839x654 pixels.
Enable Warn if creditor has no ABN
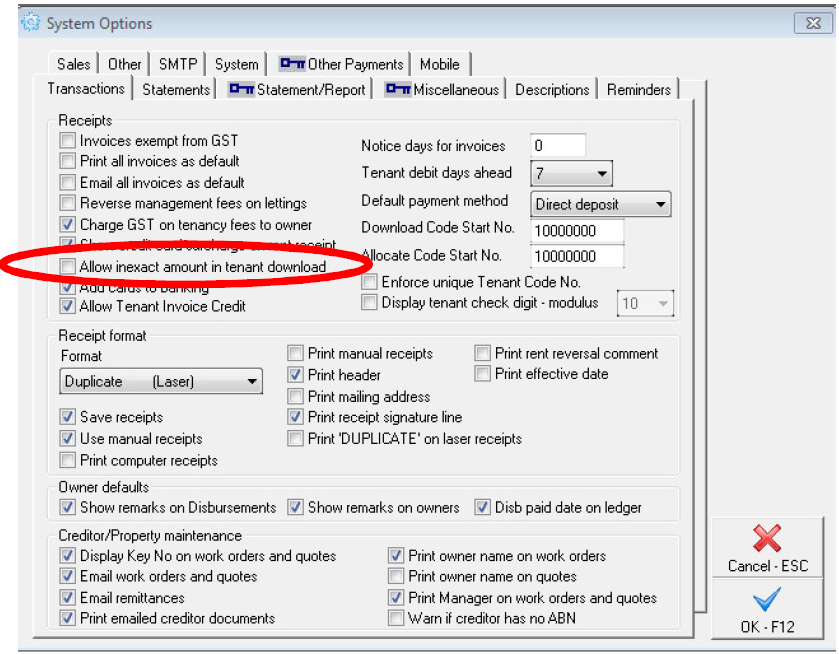(396, 618)
